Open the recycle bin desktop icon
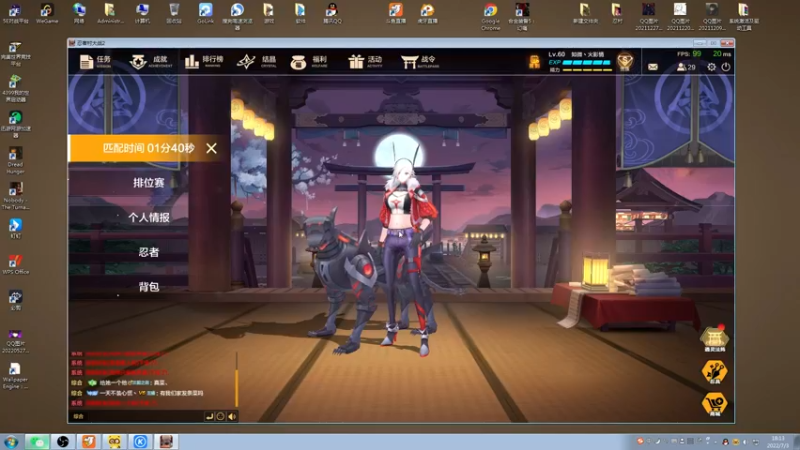The width and height of the screenshot is (800, 450). click(x=174, y=14)
